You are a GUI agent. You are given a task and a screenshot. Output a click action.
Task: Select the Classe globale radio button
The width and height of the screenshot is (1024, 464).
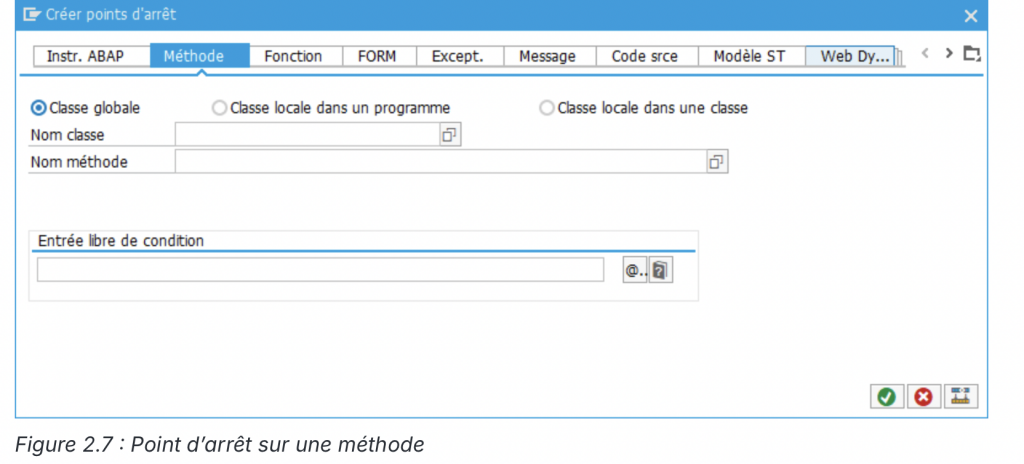pyautogui.click(x=39, y=108)
